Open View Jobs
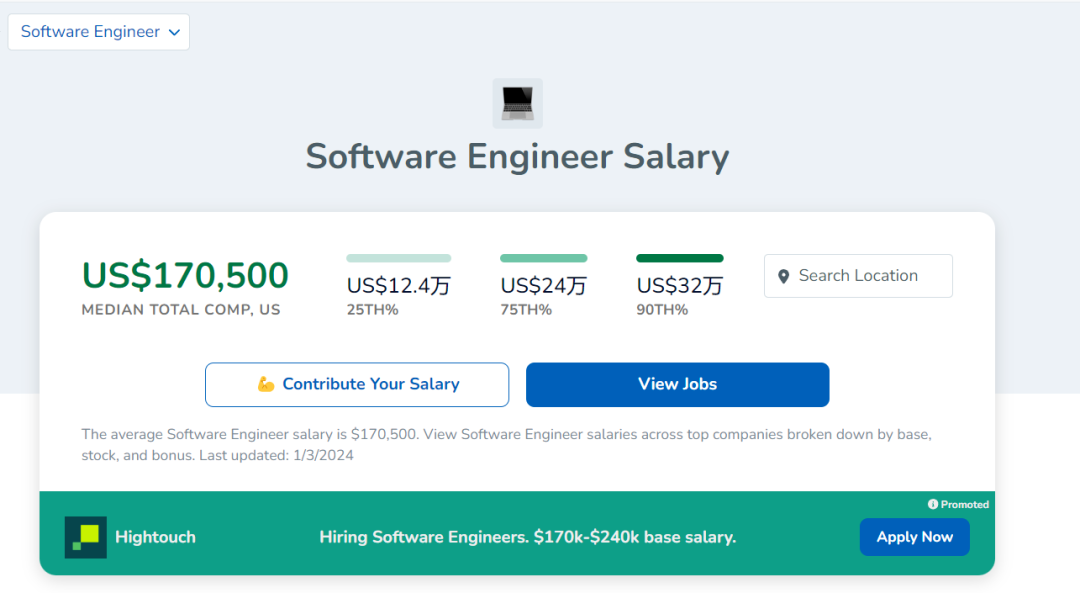This screenshot has height=593, width=1080. tap(677, 384)
